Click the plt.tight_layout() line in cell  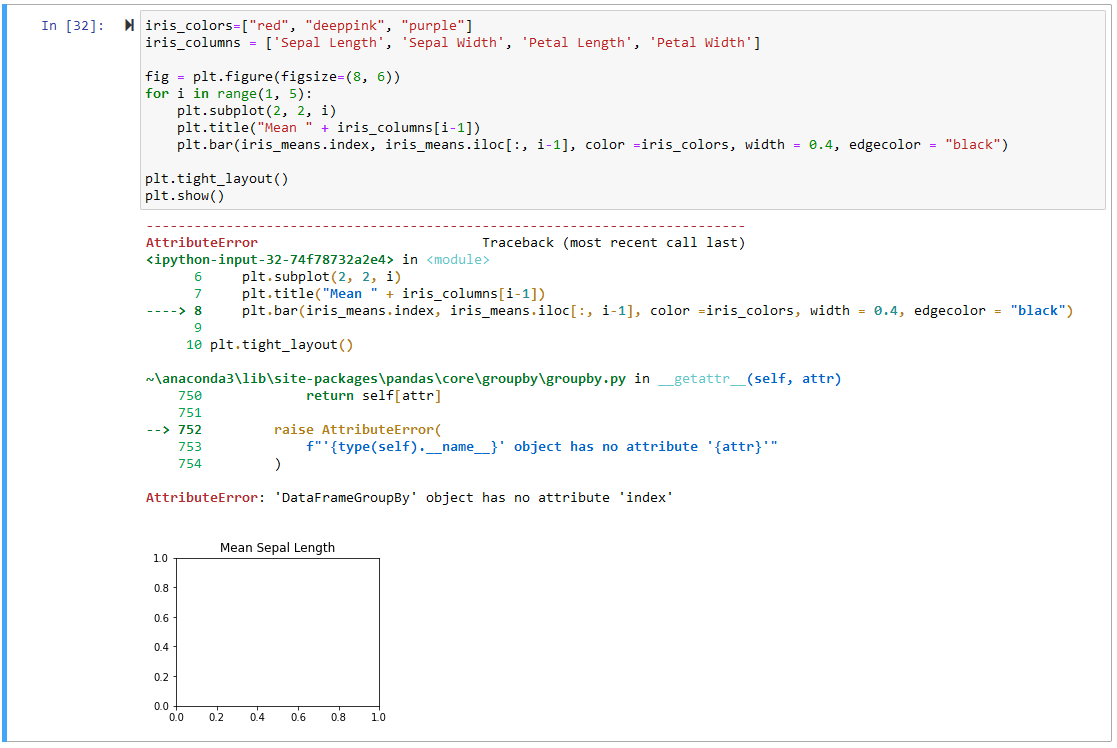[217, 179]
